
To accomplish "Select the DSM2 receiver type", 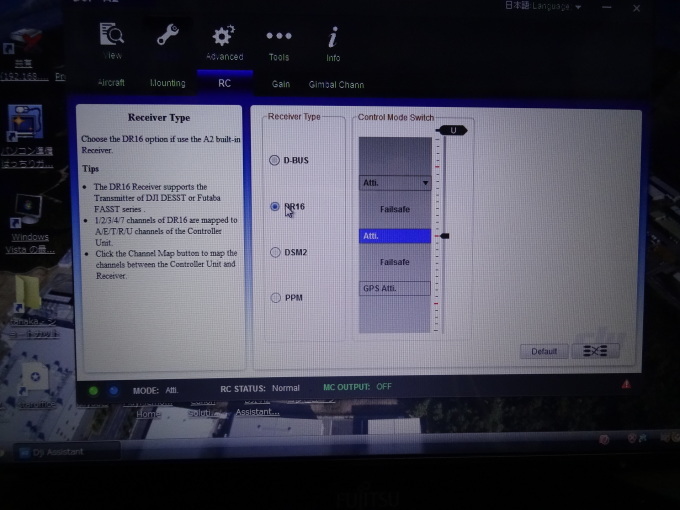I will [x=275, y=252].
